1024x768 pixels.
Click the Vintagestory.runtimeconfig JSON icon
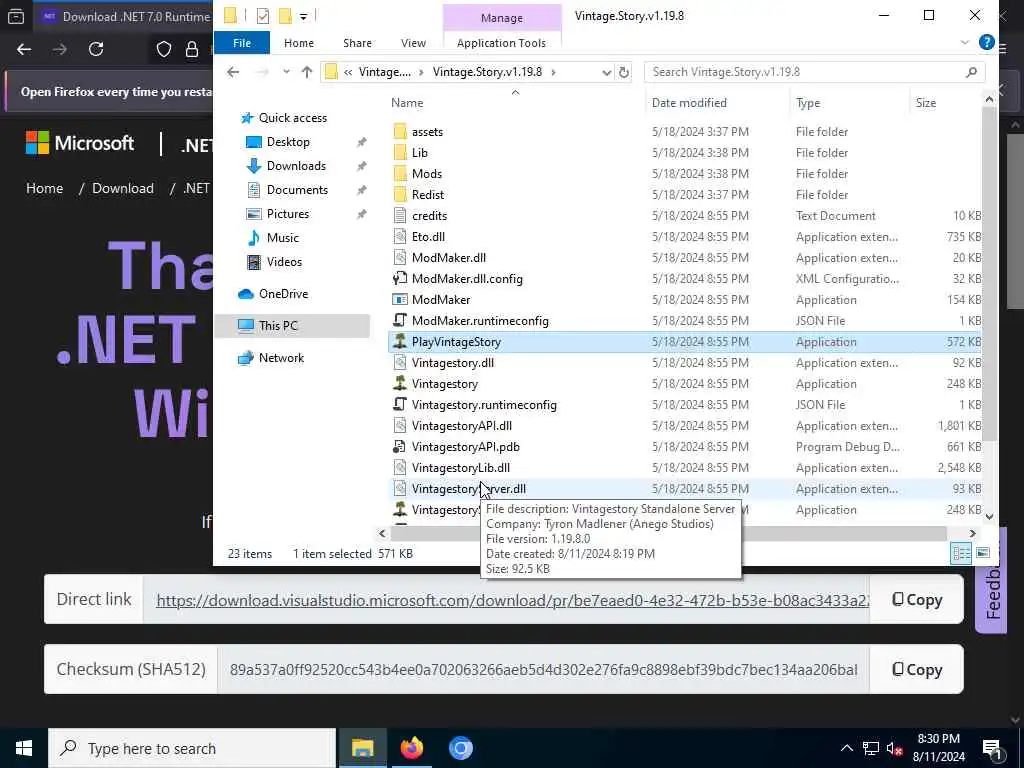click(400, 404)
